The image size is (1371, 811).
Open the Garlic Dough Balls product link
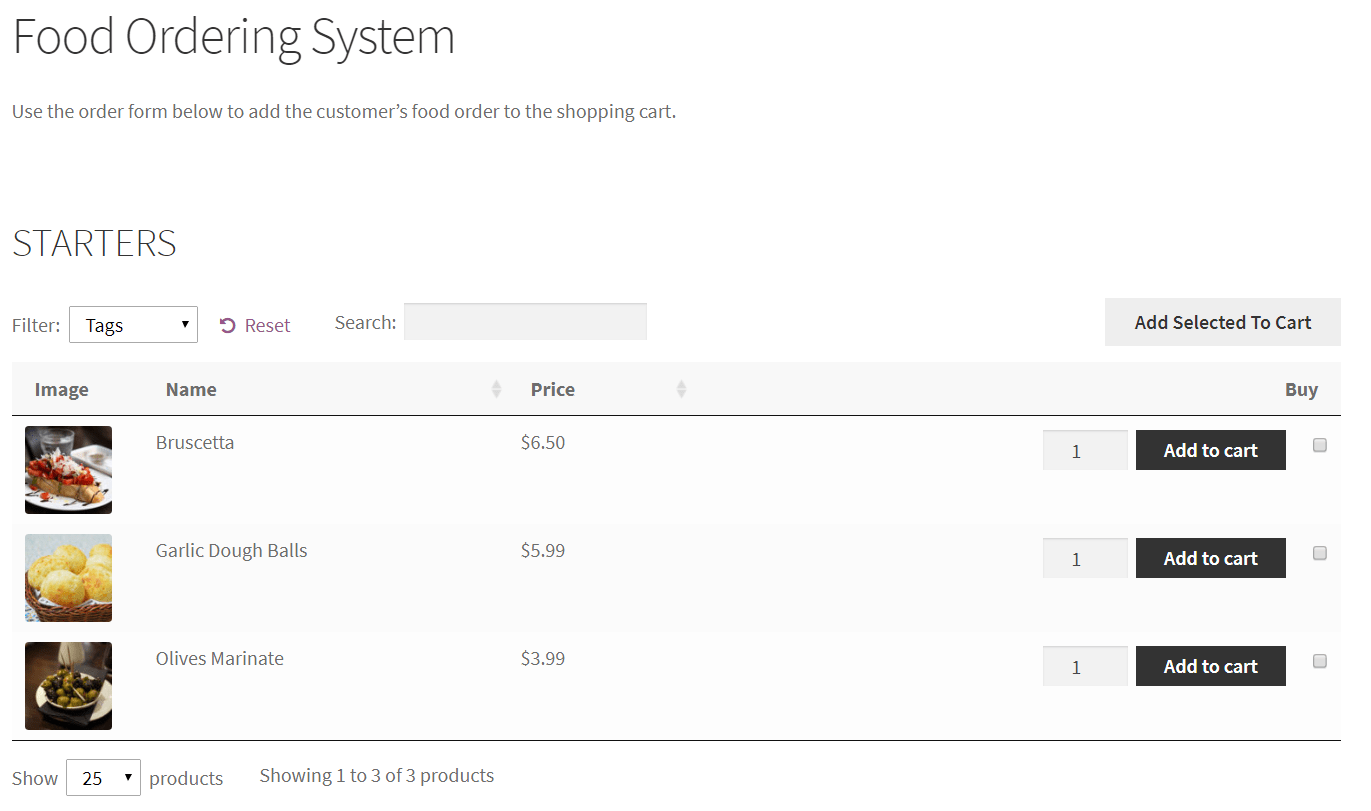pyautogui.click(x=231, y=549)
